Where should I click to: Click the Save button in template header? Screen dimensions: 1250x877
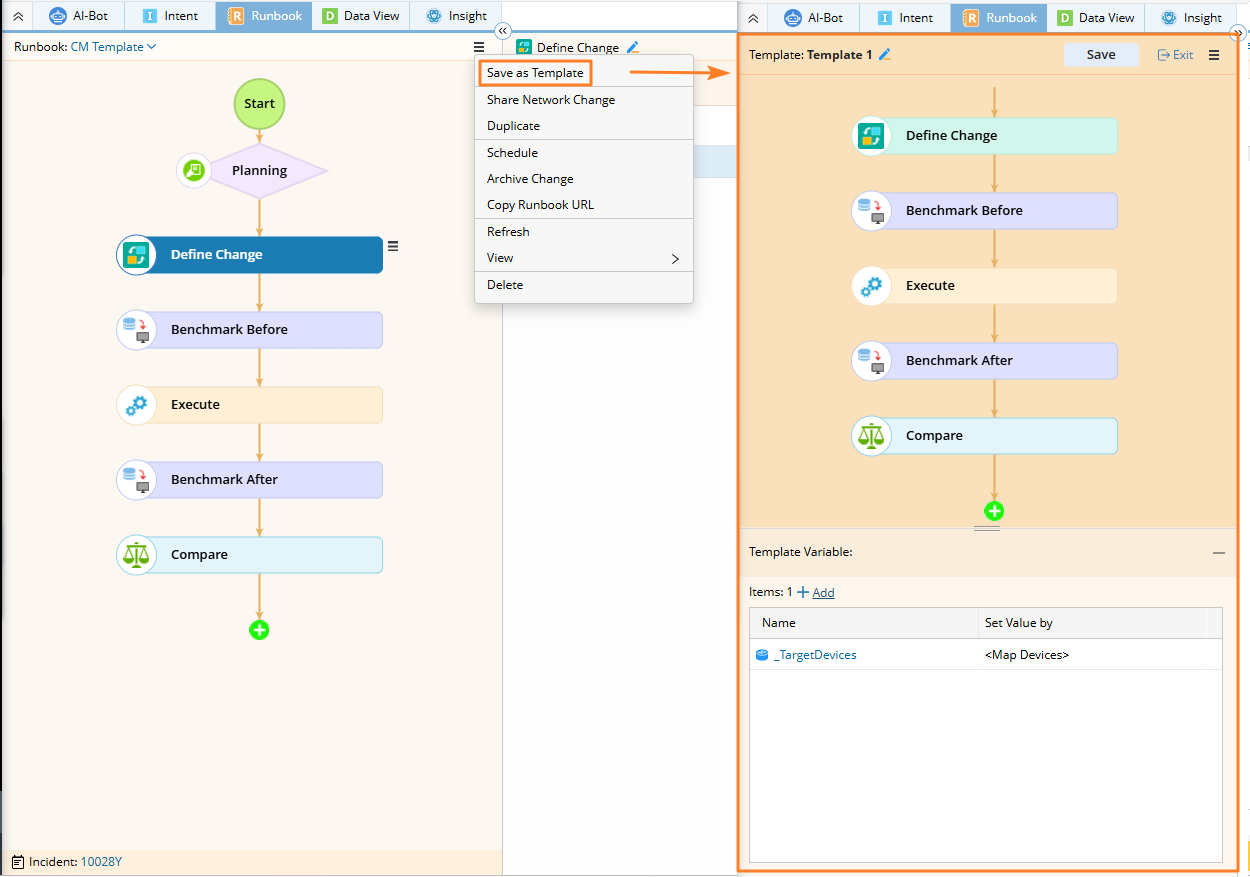(x=1100, y=55)
